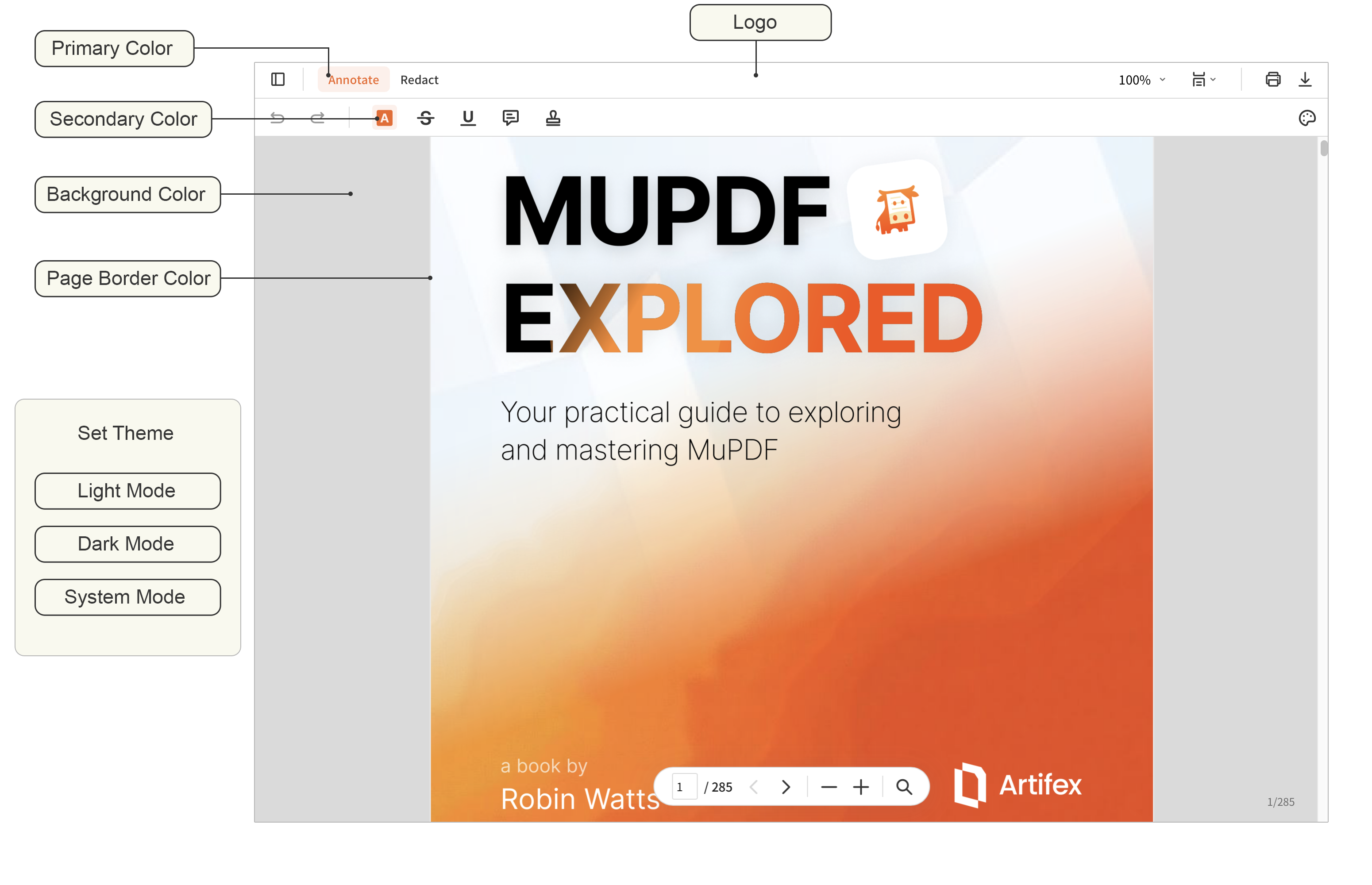
Task: Switch to the Annotate tab
Action: [354, 80]
